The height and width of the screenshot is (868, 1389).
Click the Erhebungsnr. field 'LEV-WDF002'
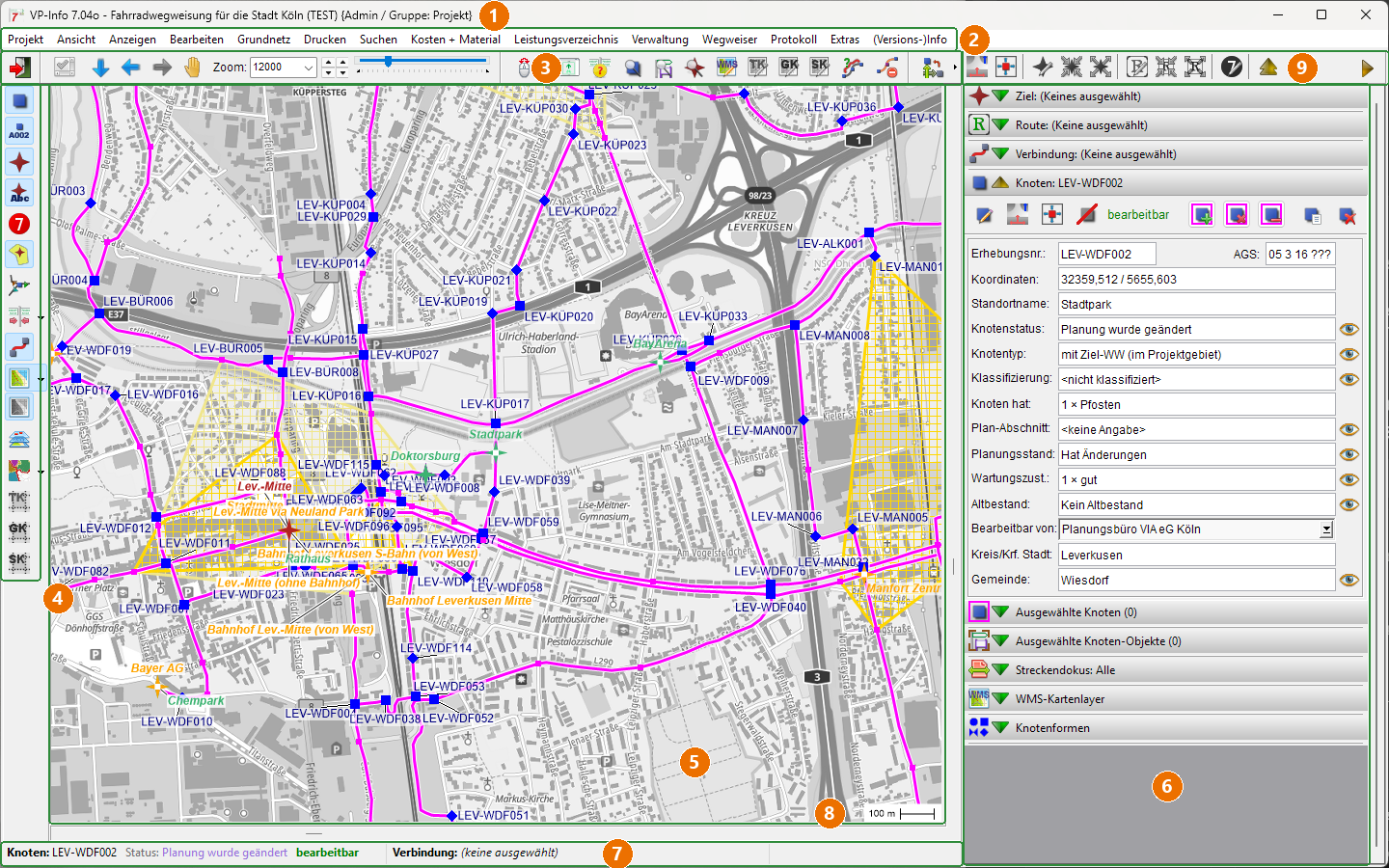coord(1106,255)
